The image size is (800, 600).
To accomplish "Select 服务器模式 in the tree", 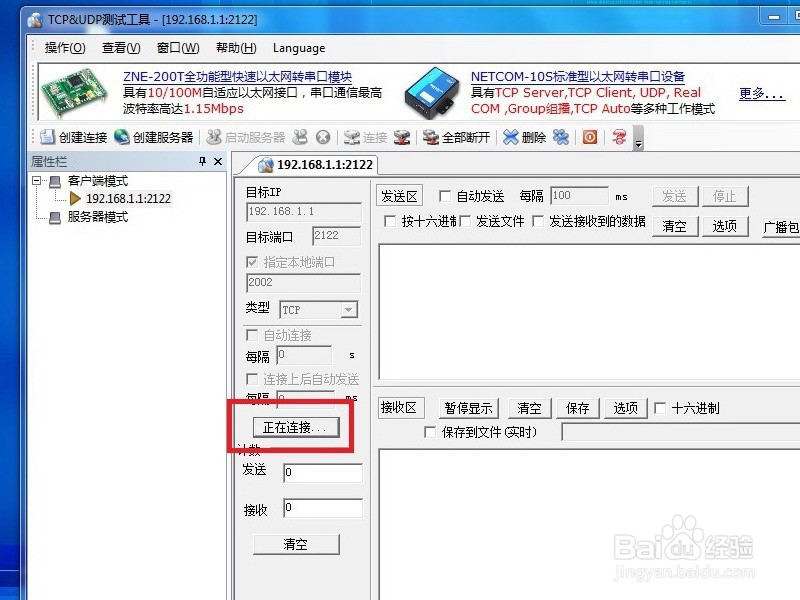I will 97,217.
